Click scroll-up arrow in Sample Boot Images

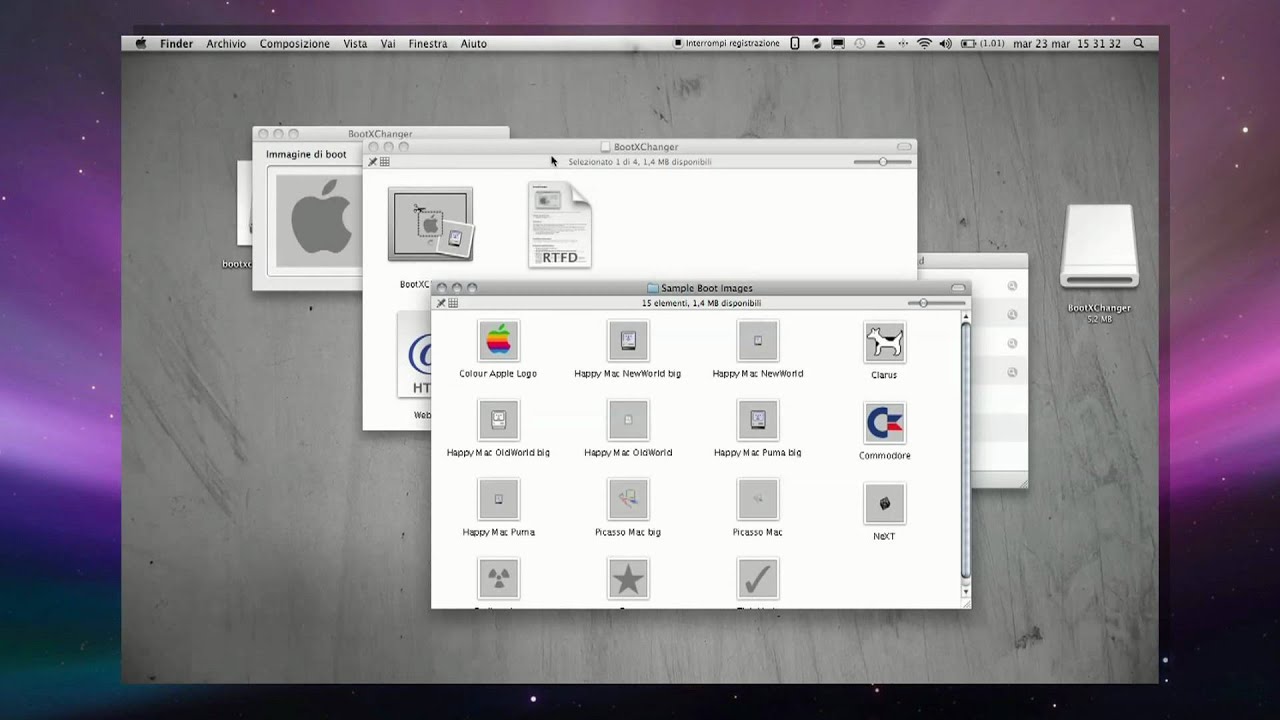click(965, 317)
